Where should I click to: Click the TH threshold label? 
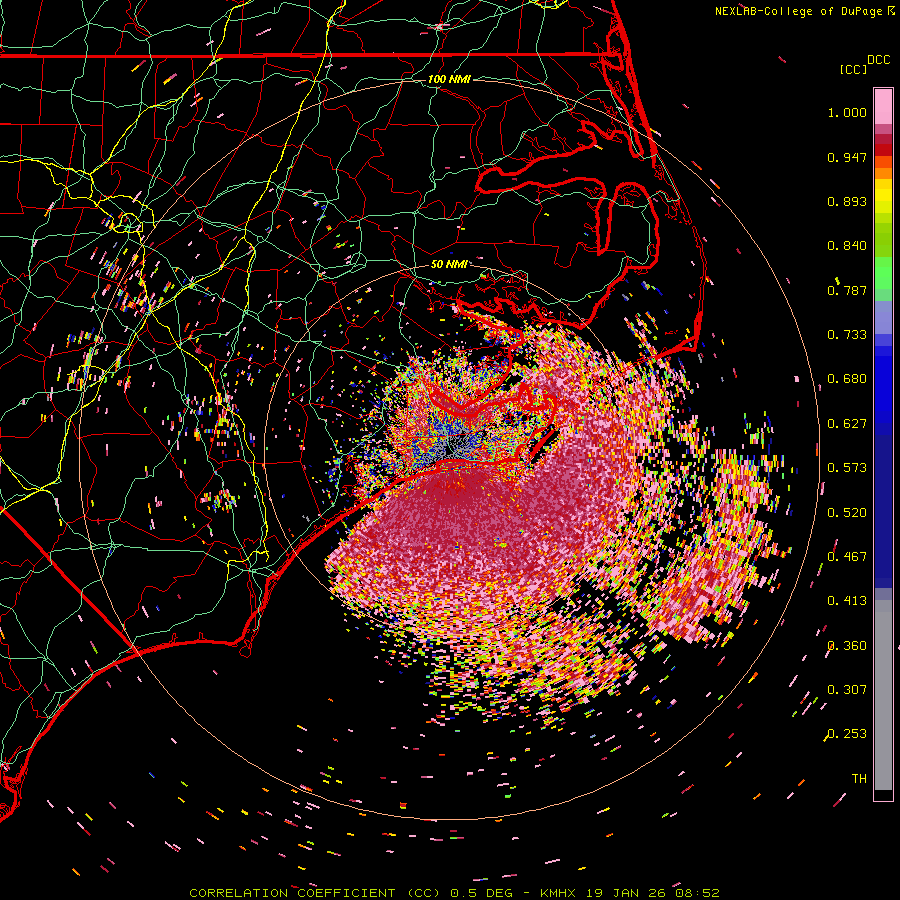point(859,779)
